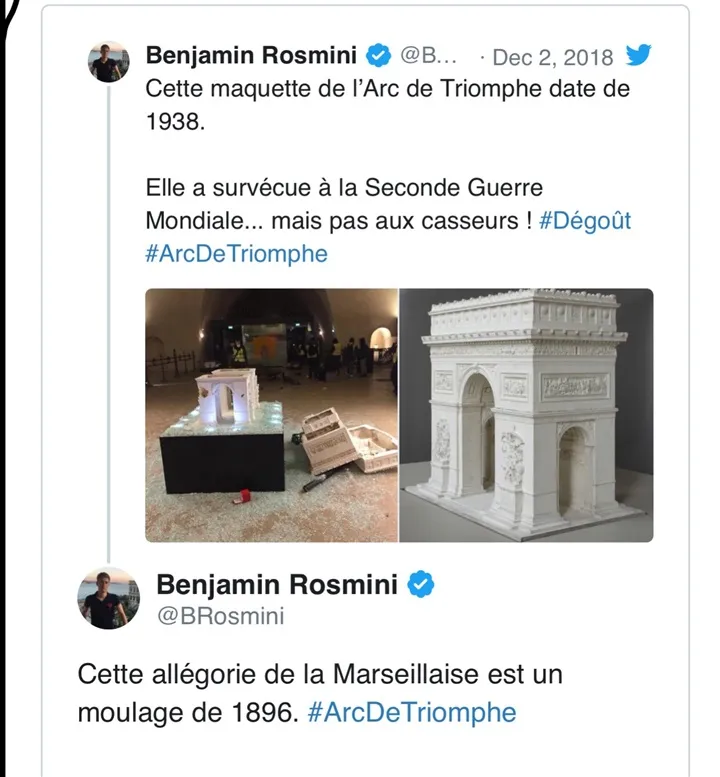Click the 'Cette allégorie de la Marseillaise' text
The width and height of the screenshot is (720, 777).
pos(320,674)
